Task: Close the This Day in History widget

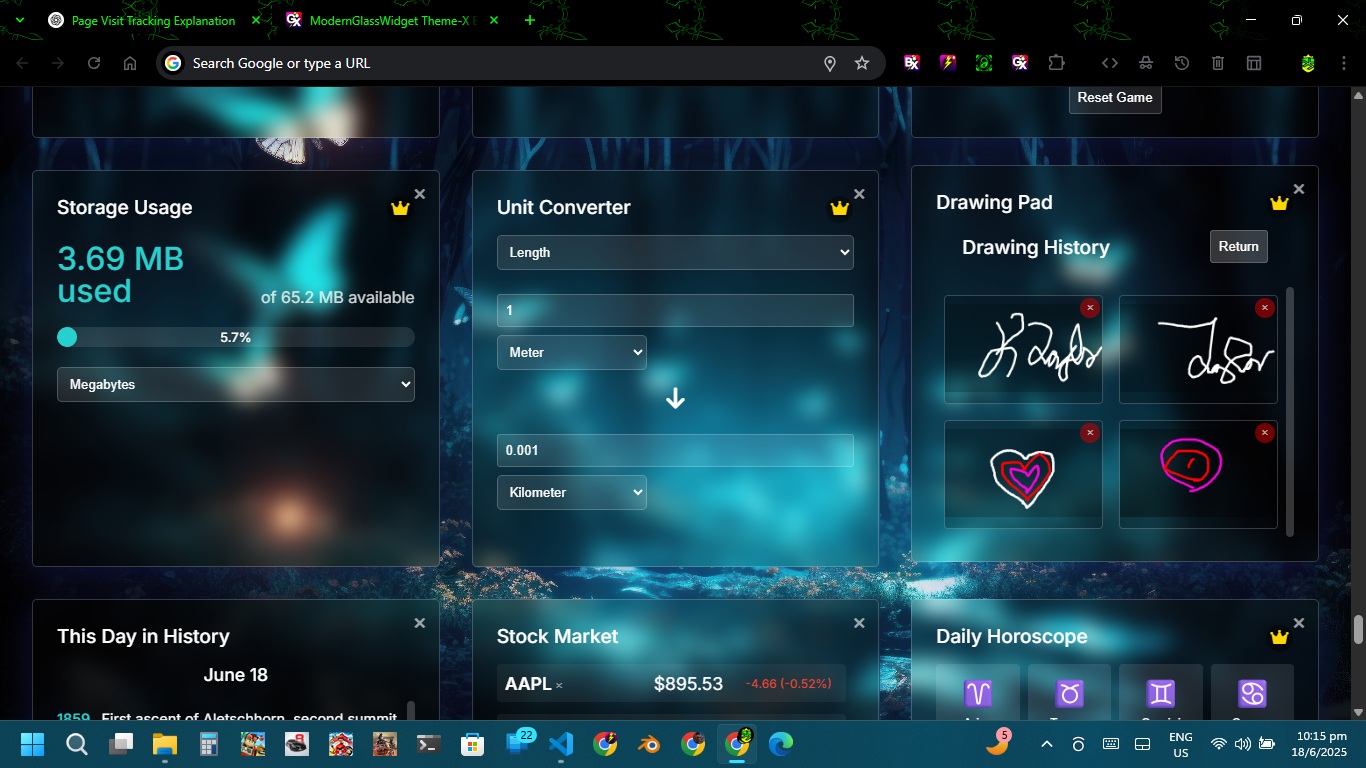Action: [420, 623]
